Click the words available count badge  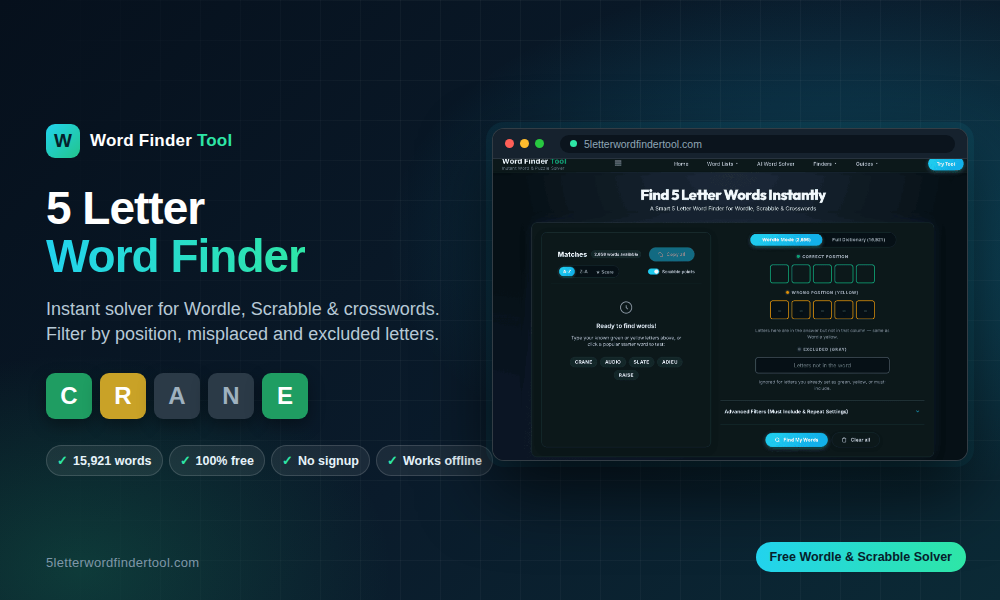coord(616,254)
